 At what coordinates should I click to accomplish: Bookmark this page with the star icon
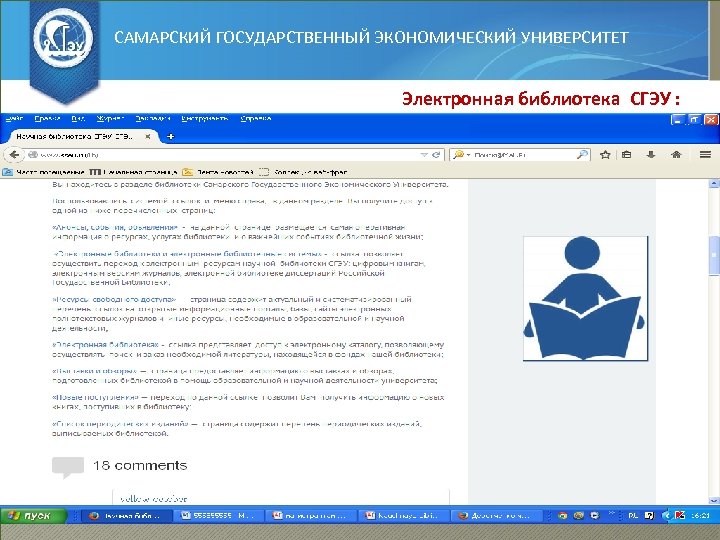pos(605,155)
